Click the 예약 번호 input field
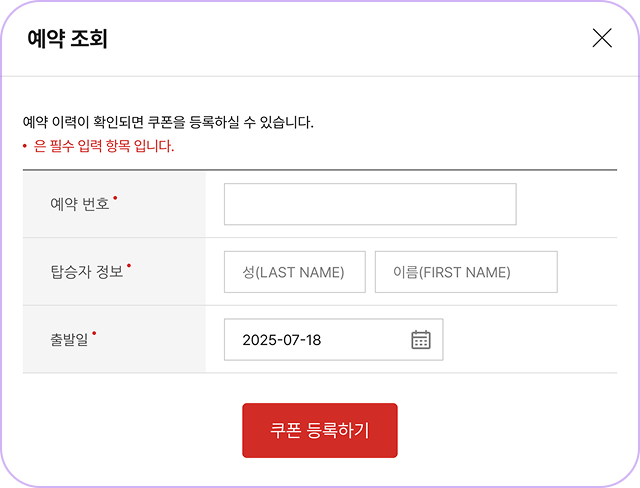The height and width of the screenshot is (488, 640). coord(370,204)
